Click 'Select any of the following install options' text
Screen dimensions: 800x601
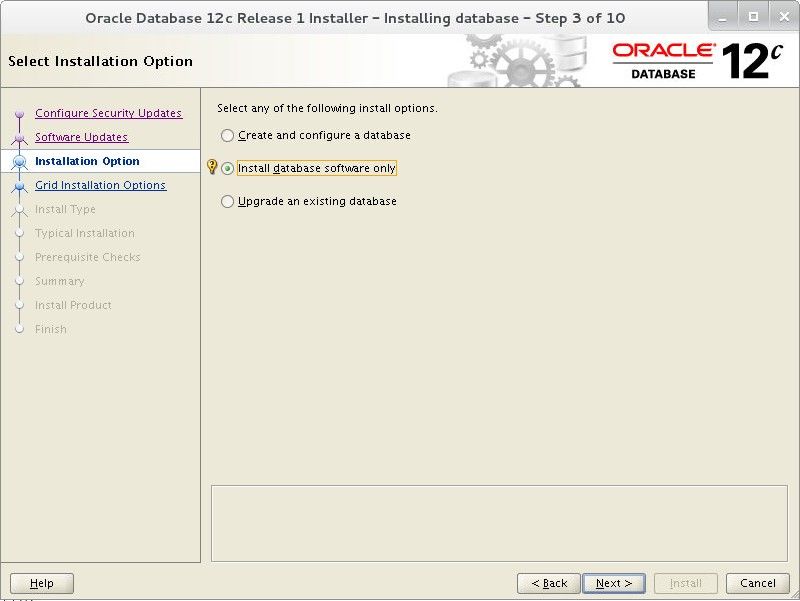click(x=327, y=108)
